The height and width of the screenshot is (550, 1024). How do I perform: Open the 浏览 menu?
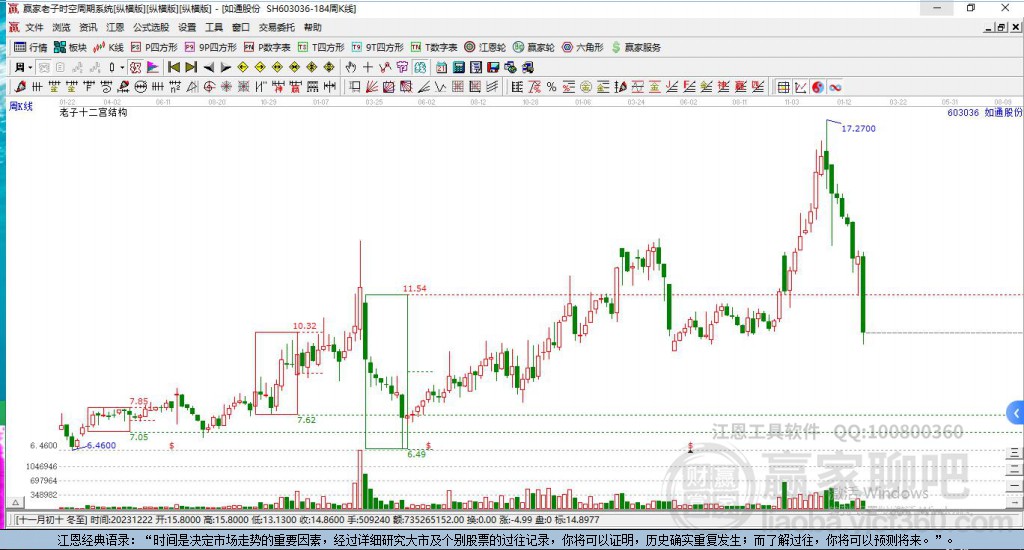pyautogui.click(x=61, y=27)
